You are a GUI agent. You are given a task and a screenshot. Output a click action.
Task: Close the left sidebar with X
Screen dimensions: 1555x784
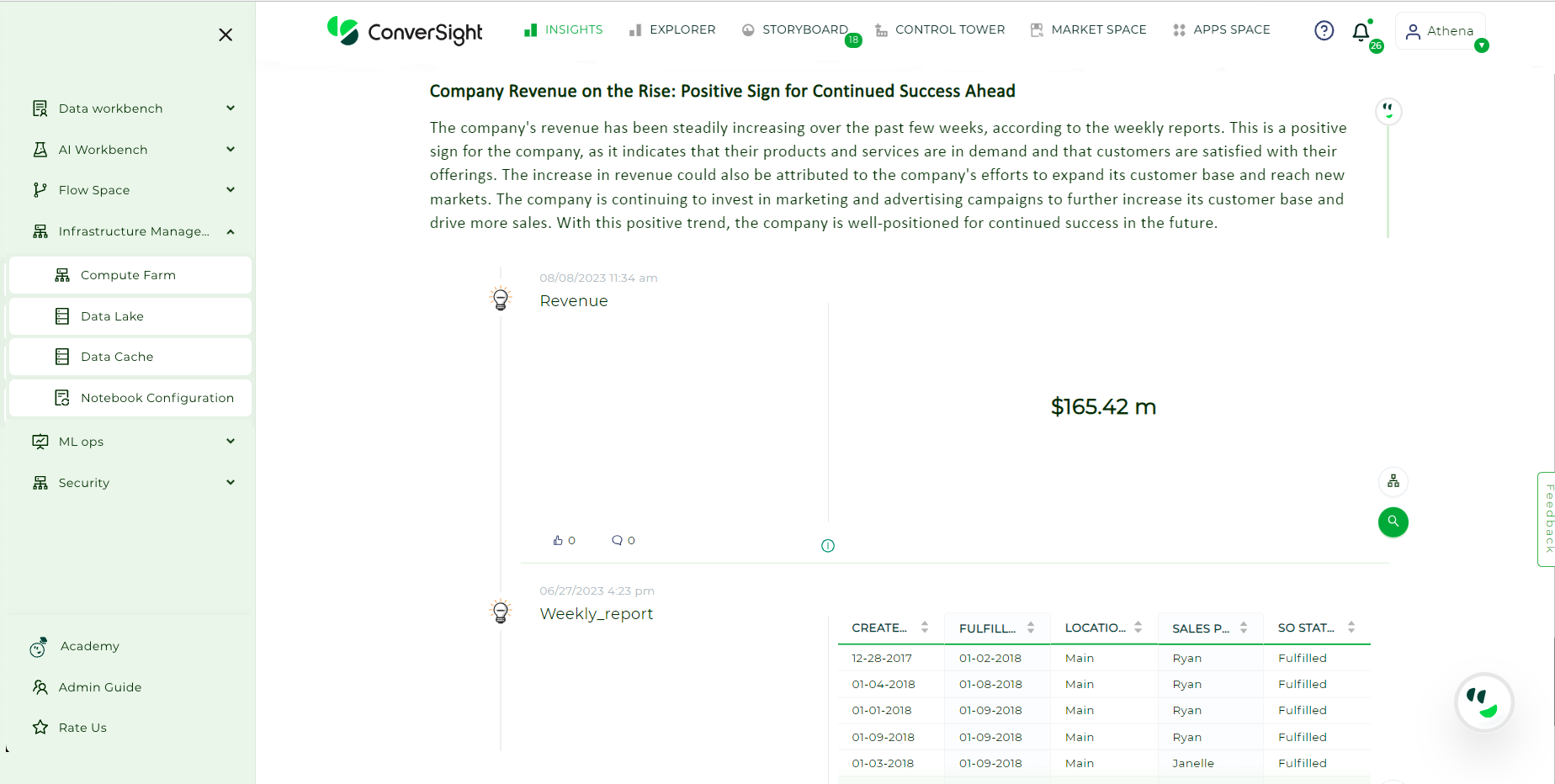click(226, 34)
